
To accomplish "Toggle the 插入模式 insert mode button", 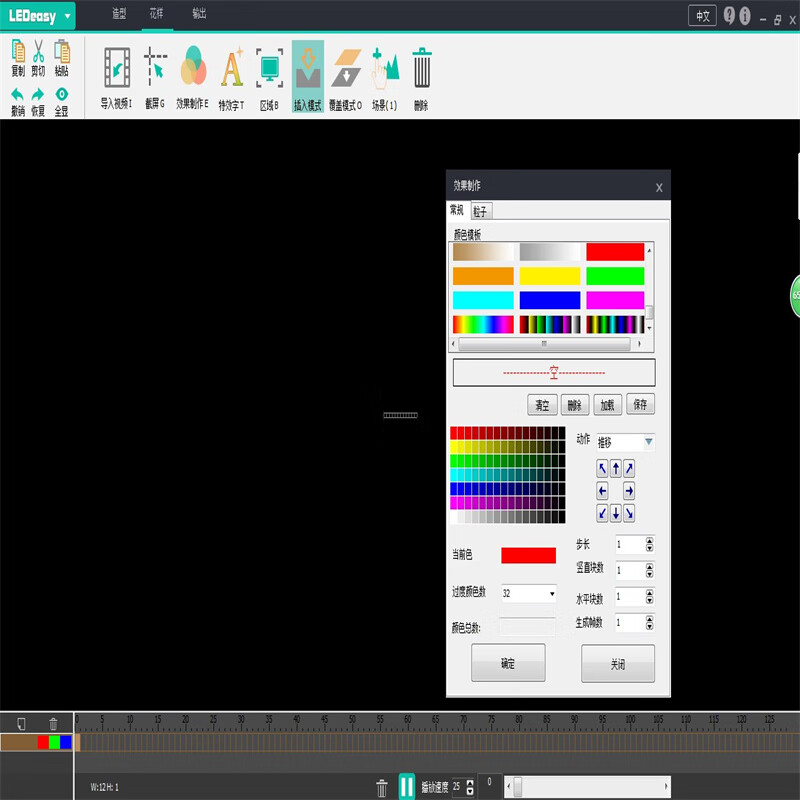I will (308, 67).
